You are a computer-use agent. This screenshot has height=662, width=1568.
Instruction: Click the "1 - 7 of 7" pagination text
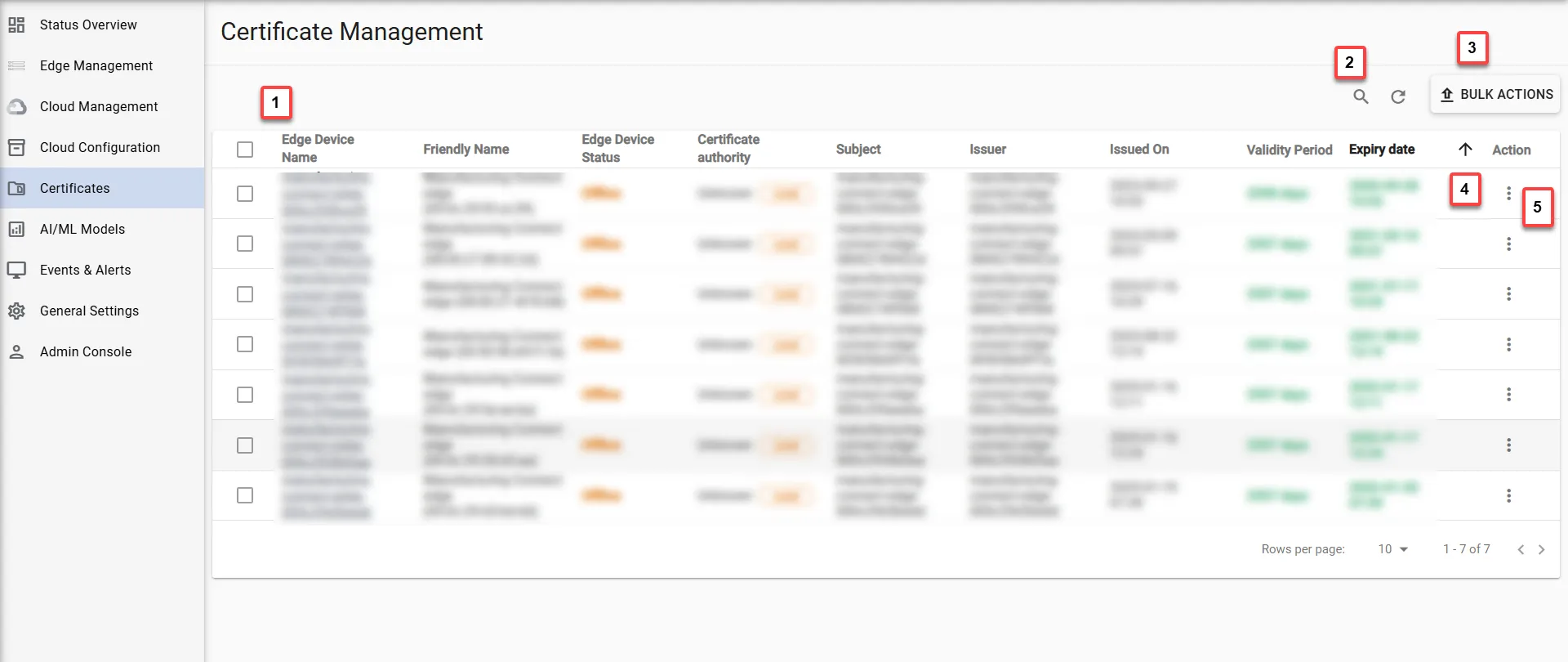click(1467, 549)
